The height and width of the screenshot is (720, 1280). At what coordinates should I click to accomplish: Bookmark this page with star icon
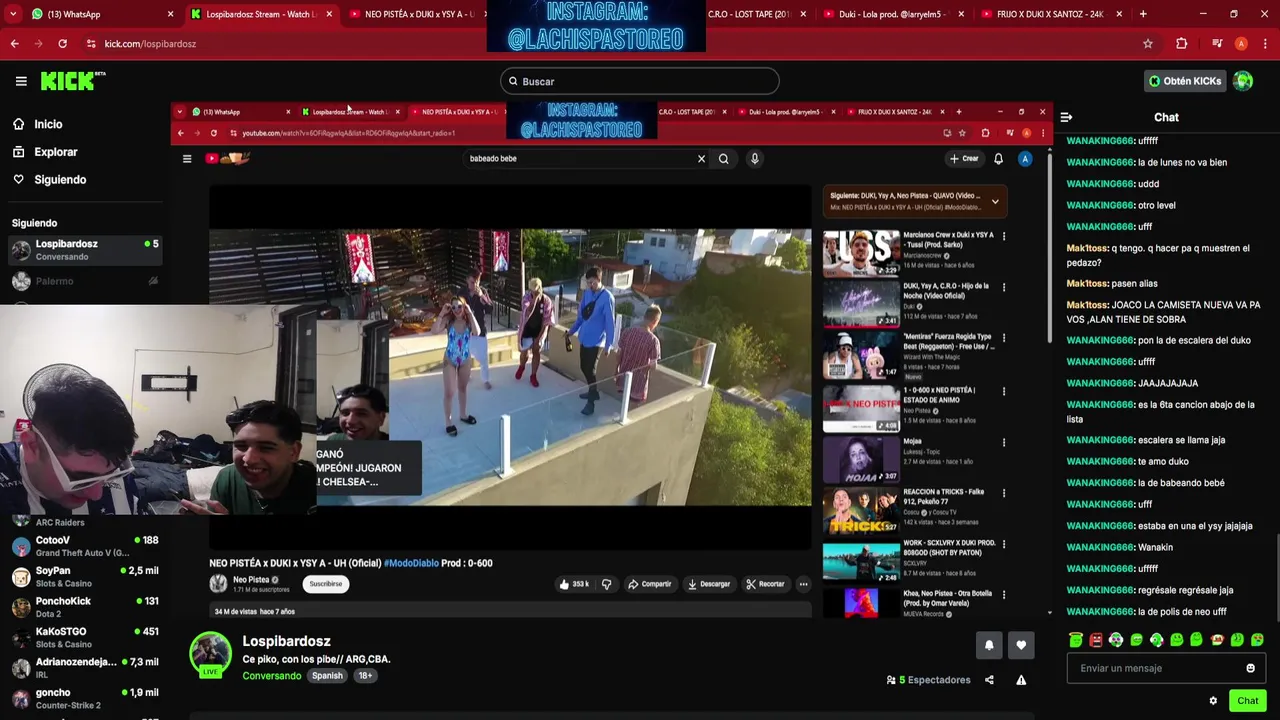[x=1148, y=44]
